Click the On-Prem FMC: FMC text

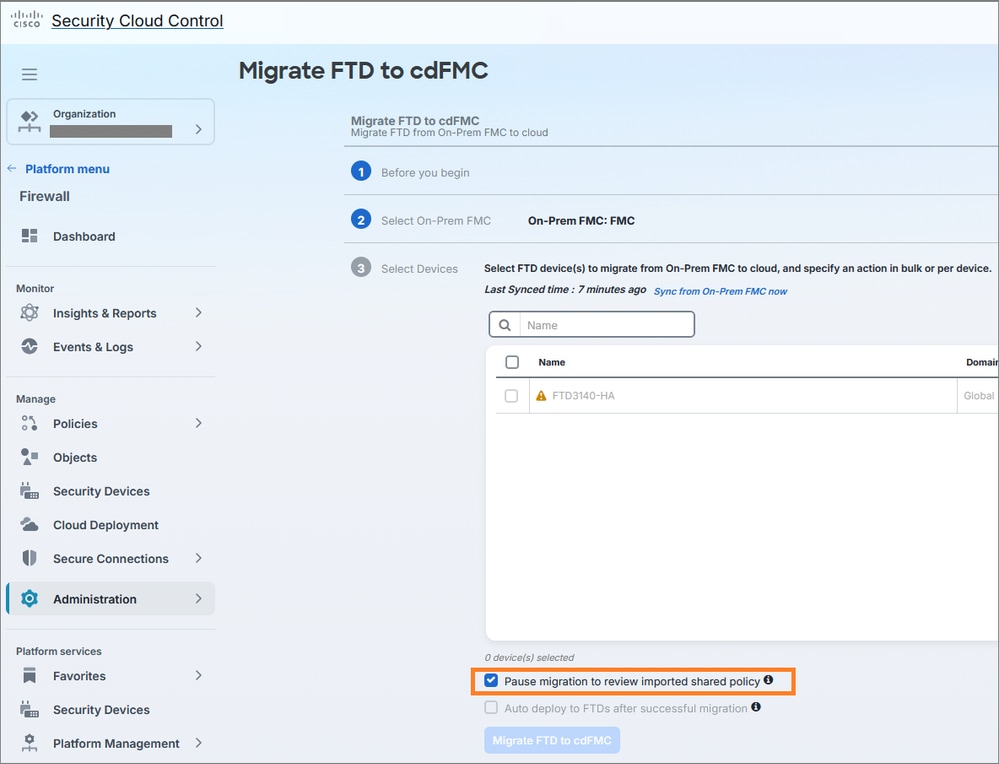point(581,221)
